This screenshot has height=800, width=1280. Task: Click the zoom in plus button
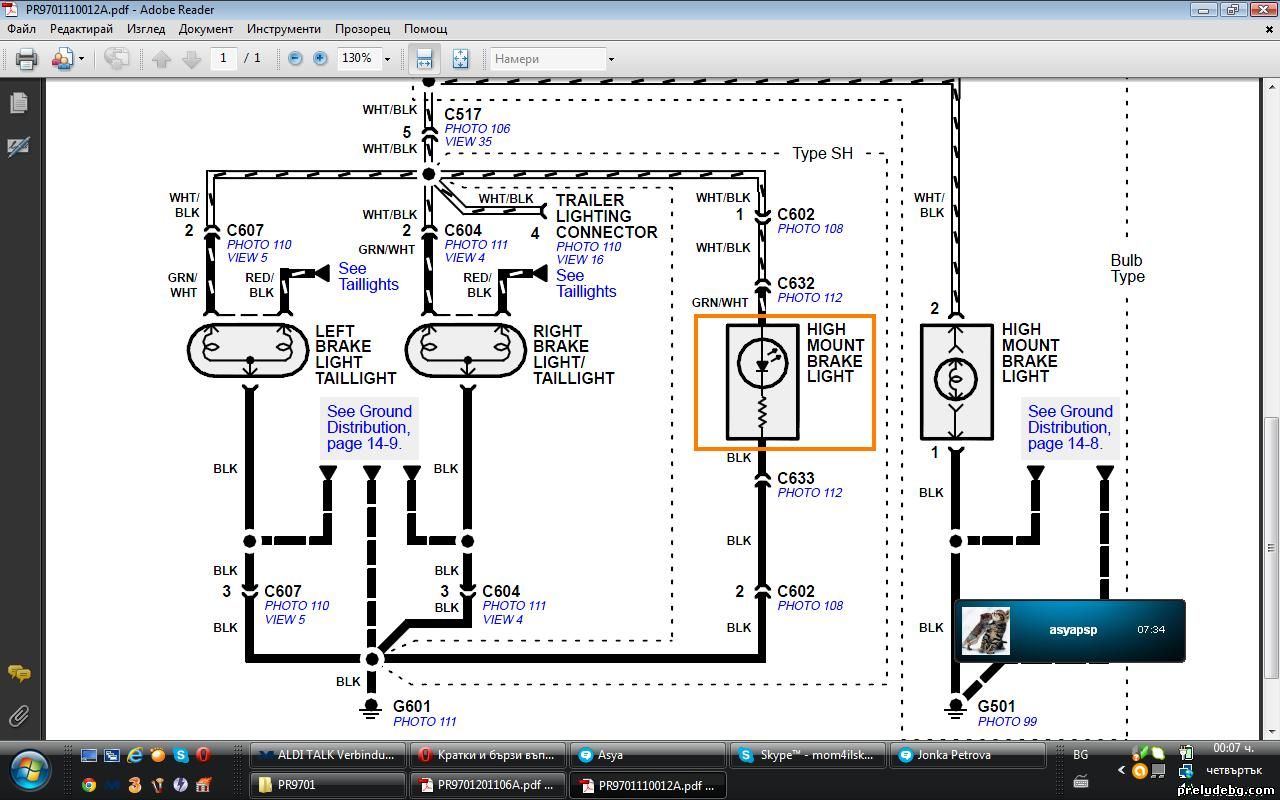[x=320, y=59]
